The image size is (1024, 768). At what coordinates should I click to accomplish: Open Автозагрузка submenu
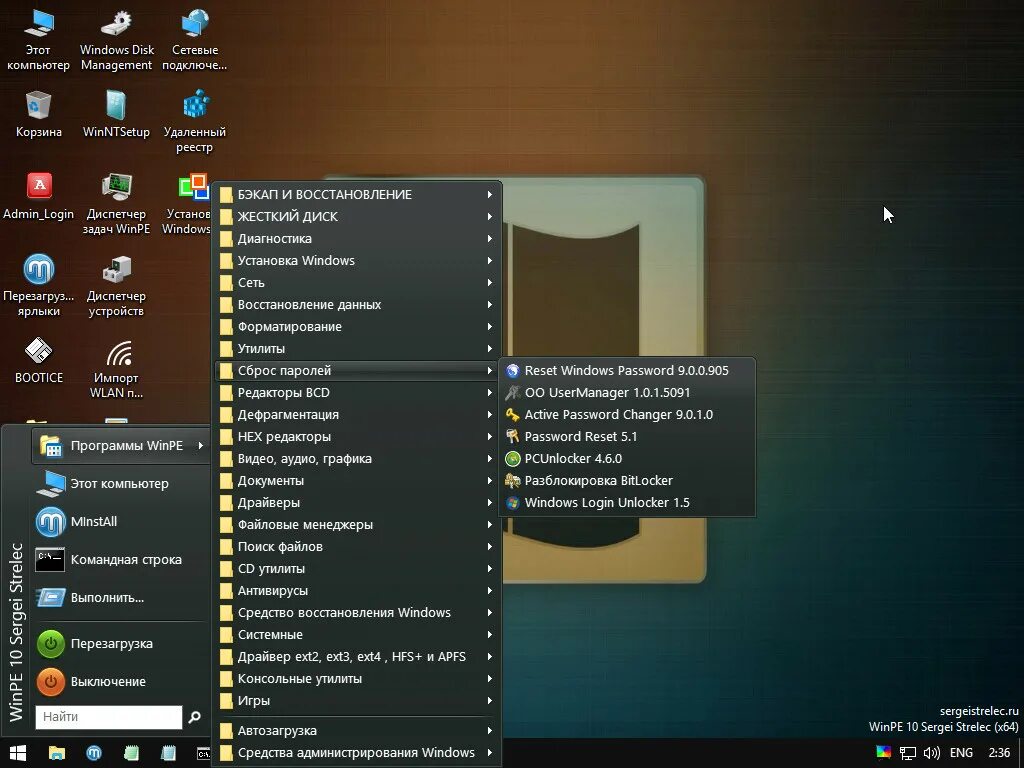tap(357, 731)
